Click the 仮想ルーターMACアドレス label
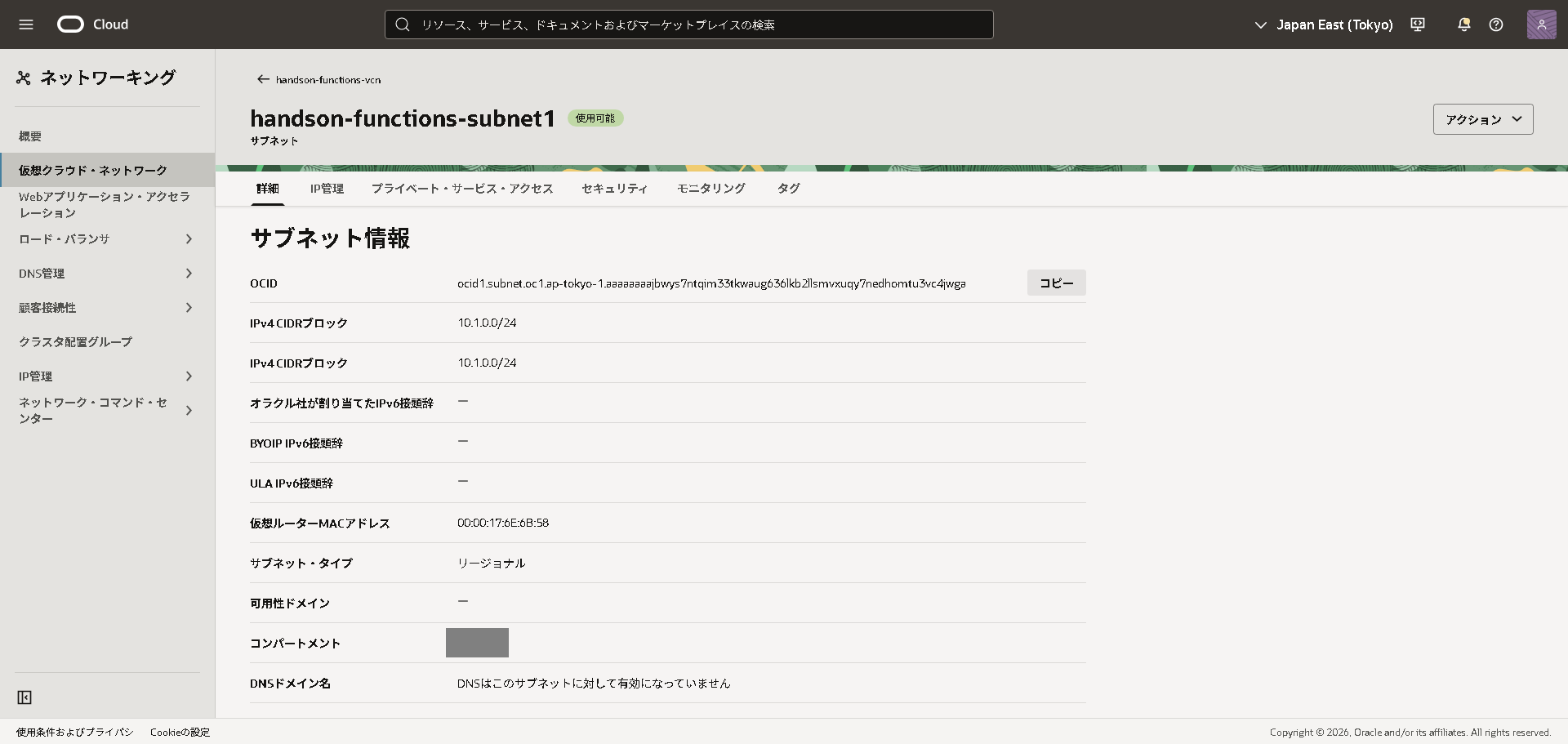The width and height of the screenshot is (1568, 744). click(x=320, y=523)
